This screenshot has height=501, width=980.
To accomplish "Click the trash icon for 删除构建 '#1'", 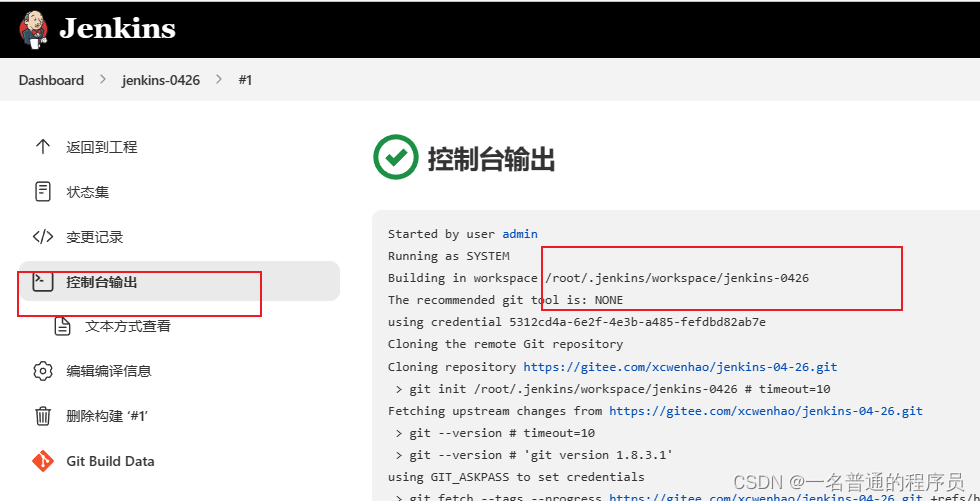I will pyautogui.click(x=42, y=416).
